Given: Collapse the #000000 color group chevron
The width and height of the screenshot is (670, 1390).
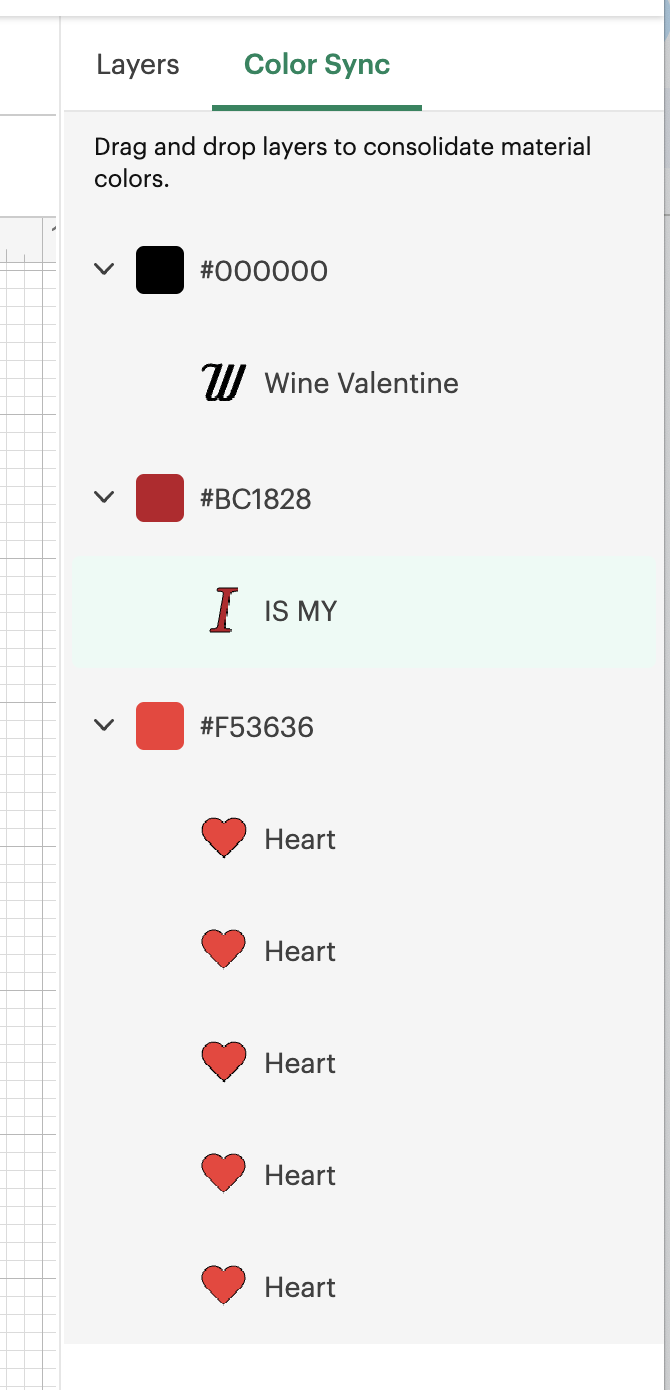Looking at the screenshot, I should tap(104, 269).
